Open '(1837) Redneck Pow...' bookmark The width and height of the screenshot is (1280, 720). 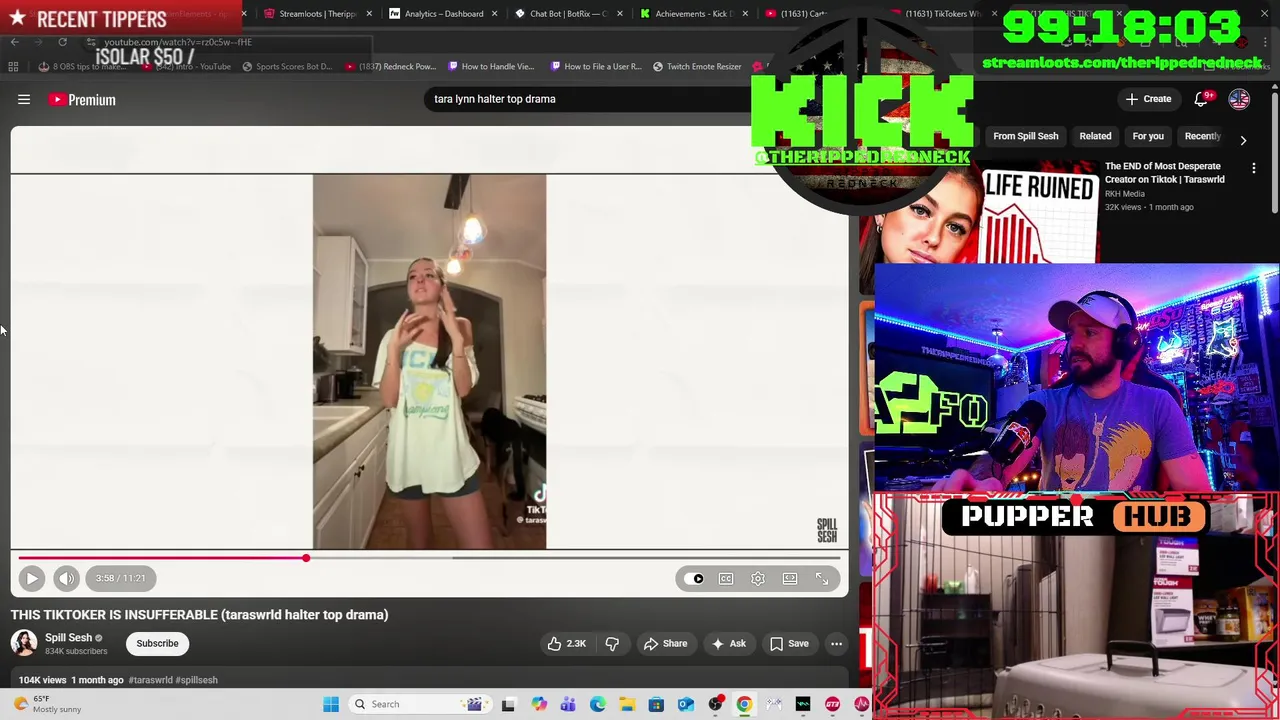[390, 67]
